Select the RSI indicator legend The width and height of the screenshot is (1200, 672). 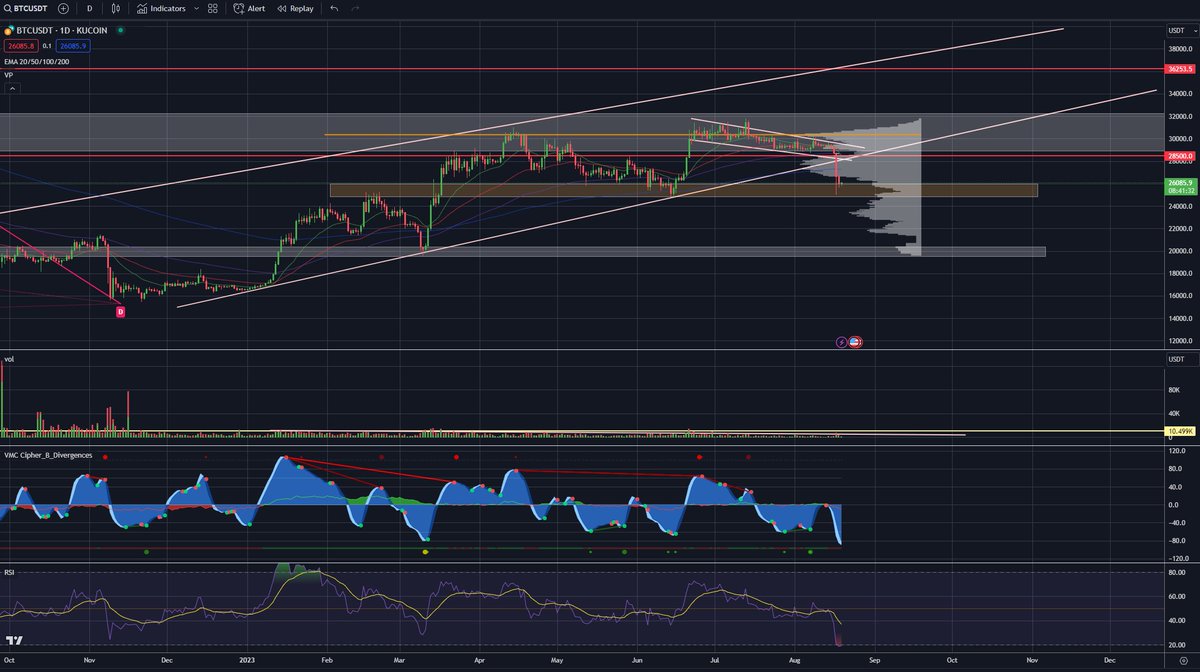coord(8,575)
